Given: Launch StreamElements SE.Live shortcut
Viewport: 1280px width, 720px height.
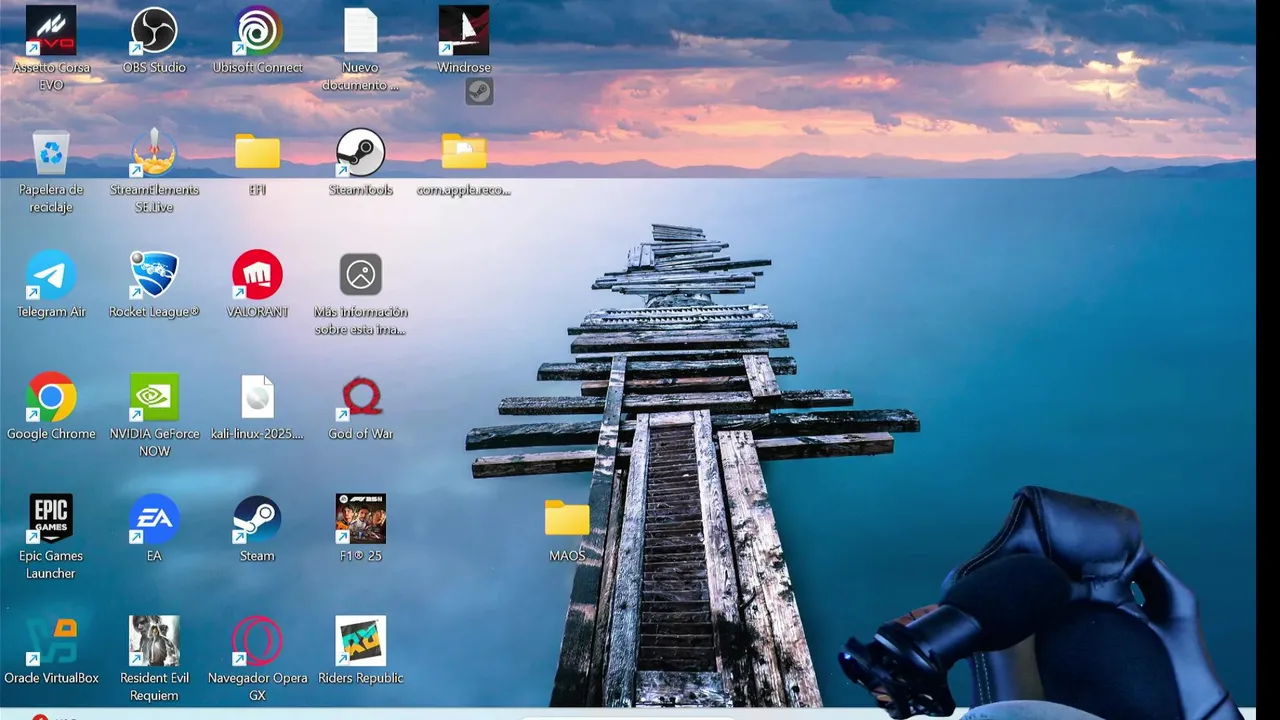Looking at the screenshot, I should click(x=154, y=153).
